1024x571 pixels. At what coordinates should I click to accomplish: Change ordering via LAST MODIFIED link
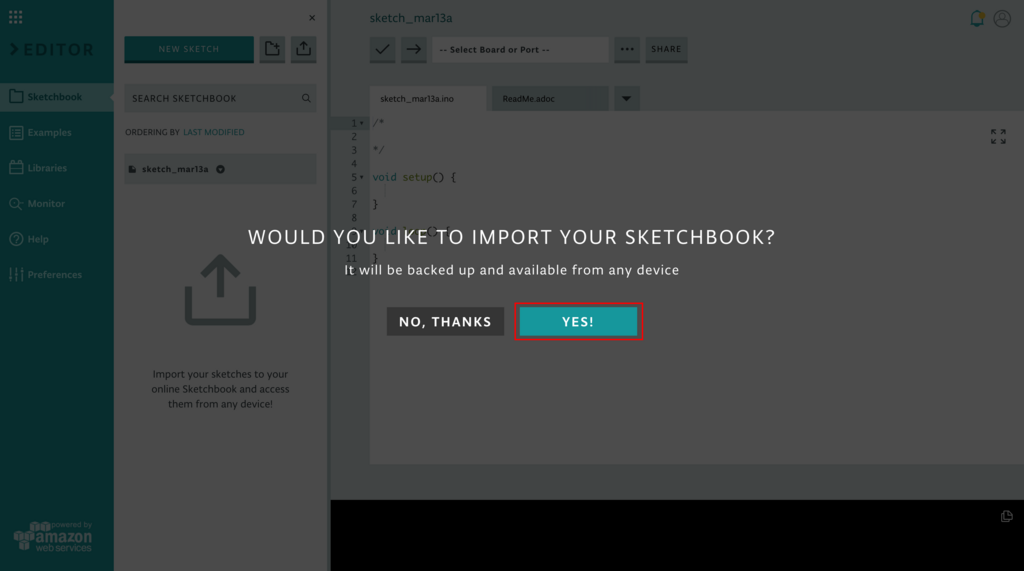point(214,132)
